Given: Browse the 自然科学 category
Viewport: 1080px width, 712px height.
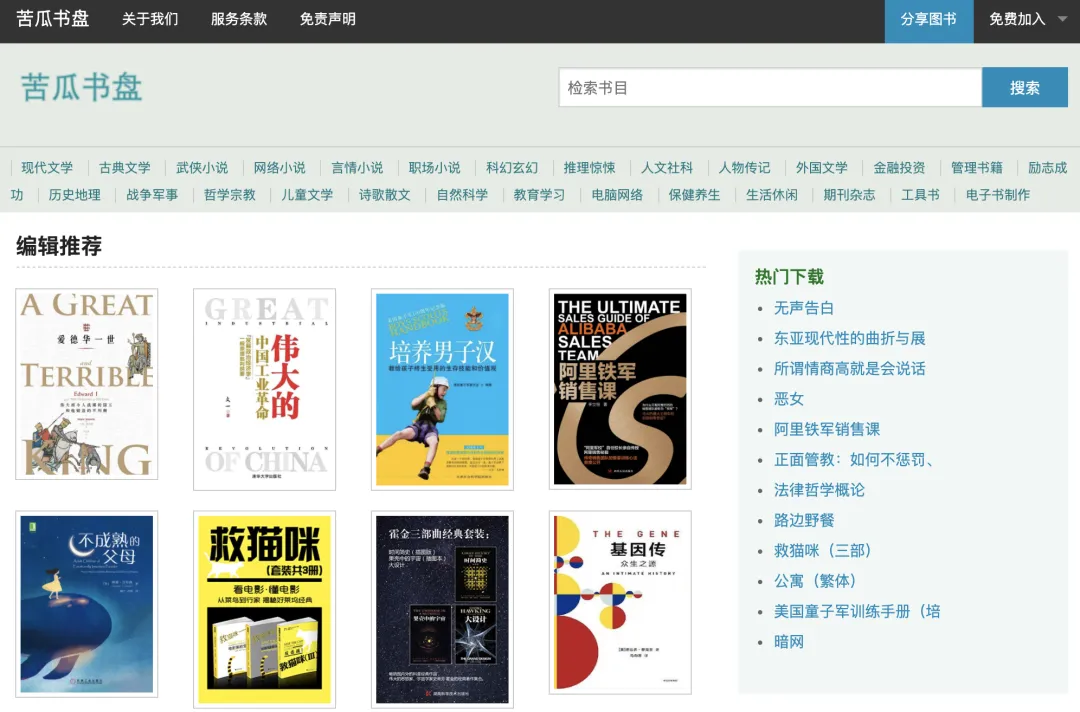Looking at the screenshot, I should tap(462, 195).
